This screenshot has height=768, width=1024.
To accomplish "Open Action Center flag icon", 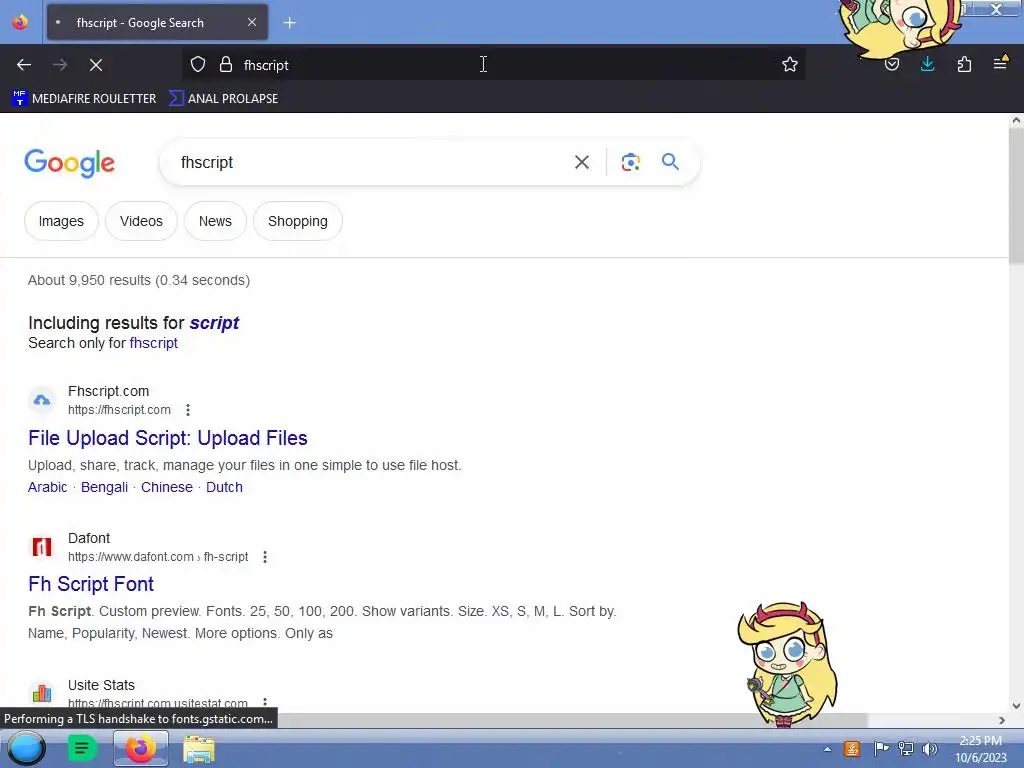I will click(x=881, y=749).
